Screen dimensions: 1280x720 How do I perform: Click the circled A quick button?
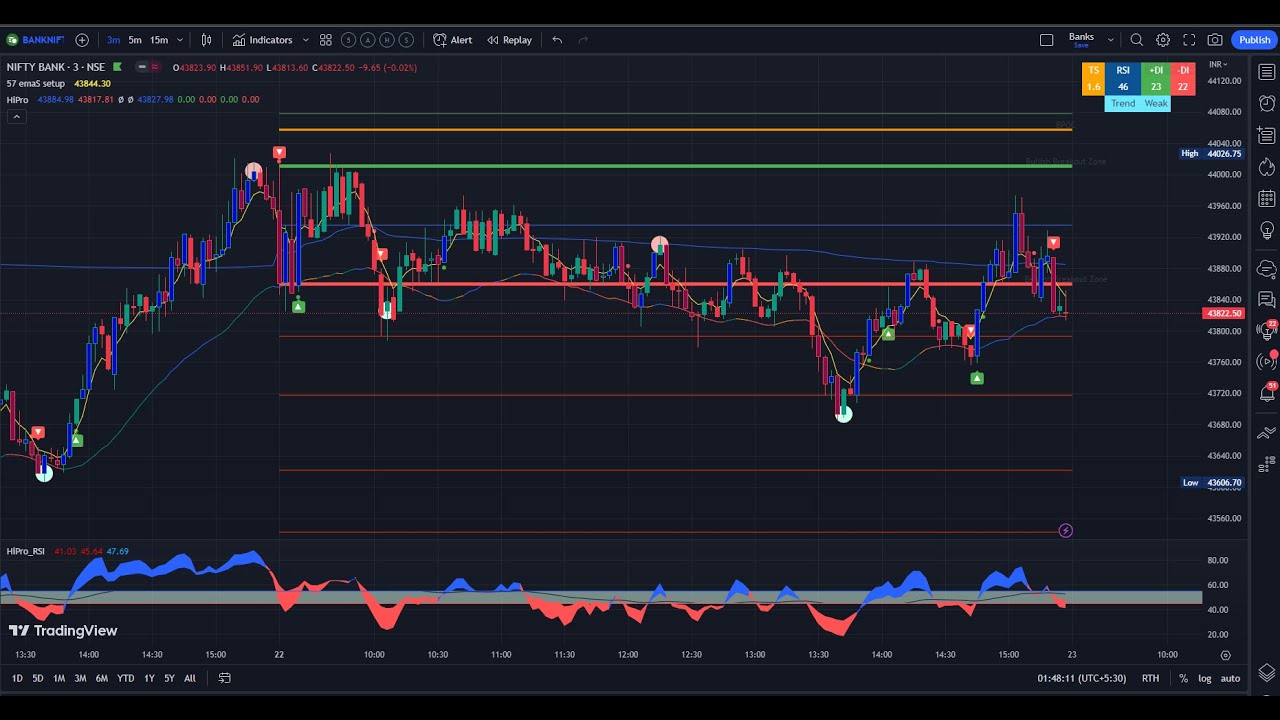368,40
